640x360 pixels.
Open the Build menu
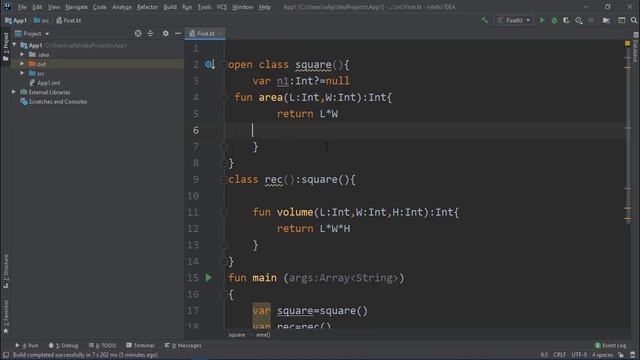(170, 7)
